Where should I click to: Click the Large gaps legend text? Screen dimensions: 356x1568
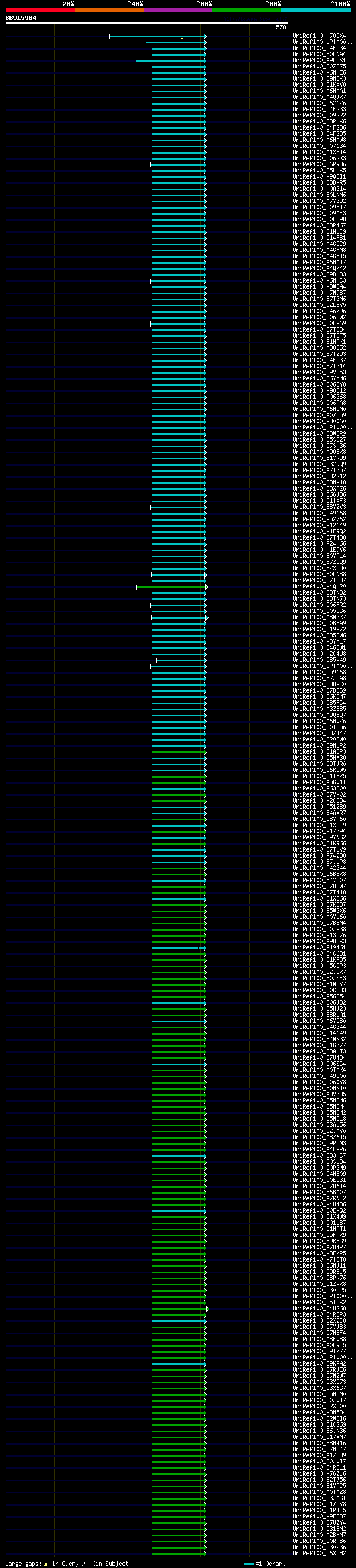coord(68,1563)
